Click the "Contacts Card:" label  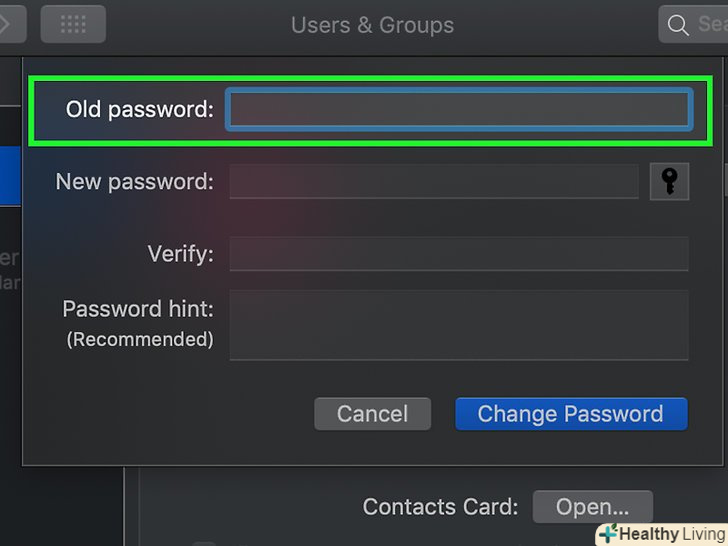440,507
